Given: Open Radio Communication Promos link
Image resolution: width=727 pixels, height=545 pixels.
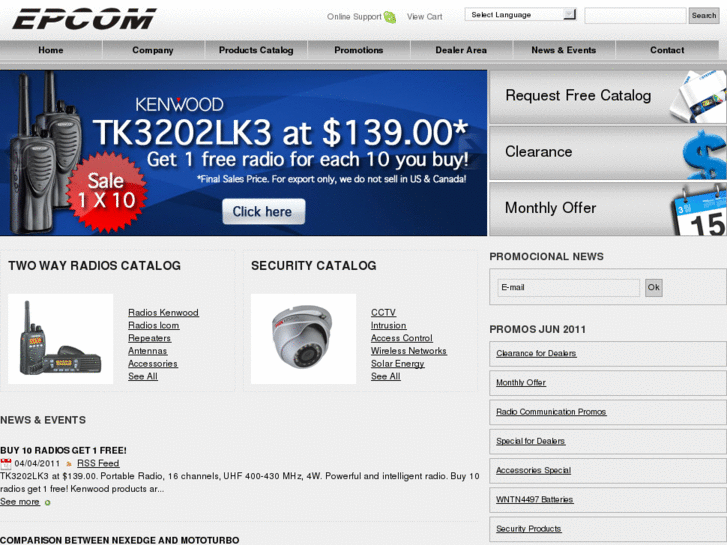Looking at the screenshot, I should coord(551,412).
